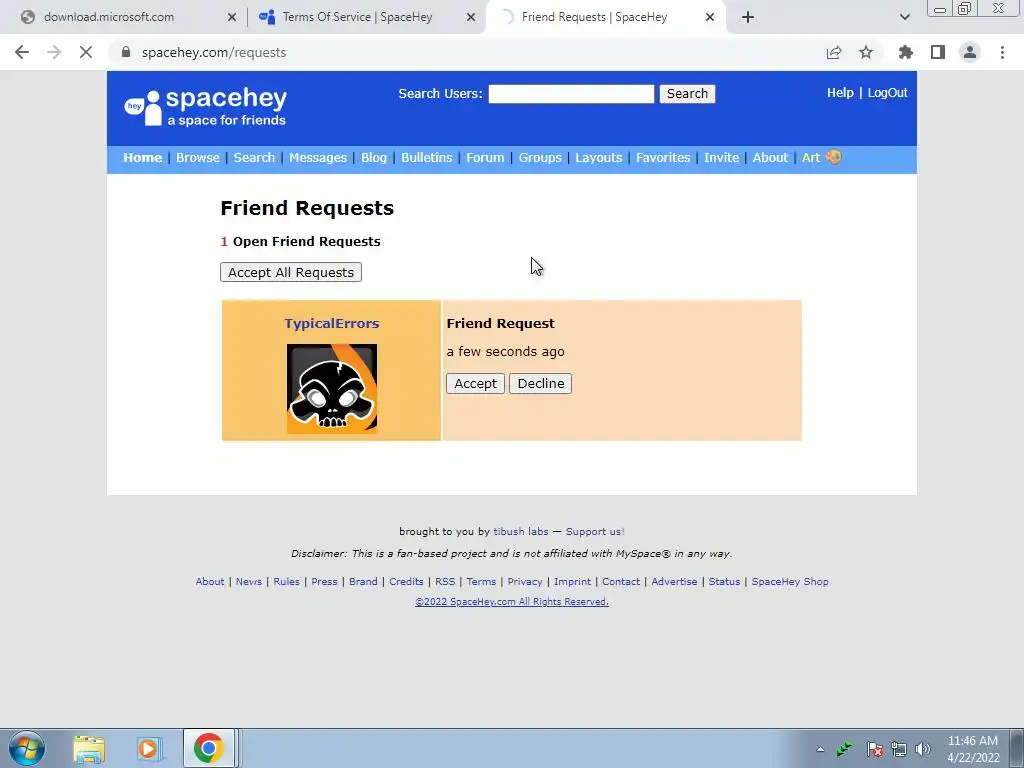Screen dimensions: 1024x768
Task: Click the browser back arrow
Action: [22, 52]
